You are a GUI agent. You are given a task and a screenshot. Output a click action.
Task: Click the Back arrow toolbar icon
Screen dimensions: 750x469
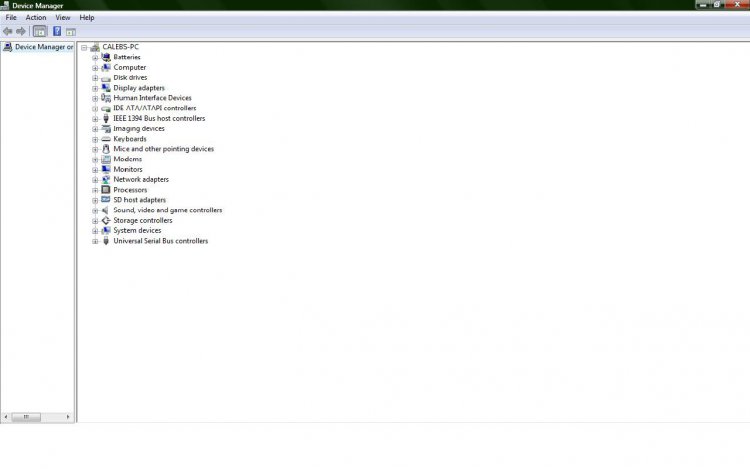8,32
